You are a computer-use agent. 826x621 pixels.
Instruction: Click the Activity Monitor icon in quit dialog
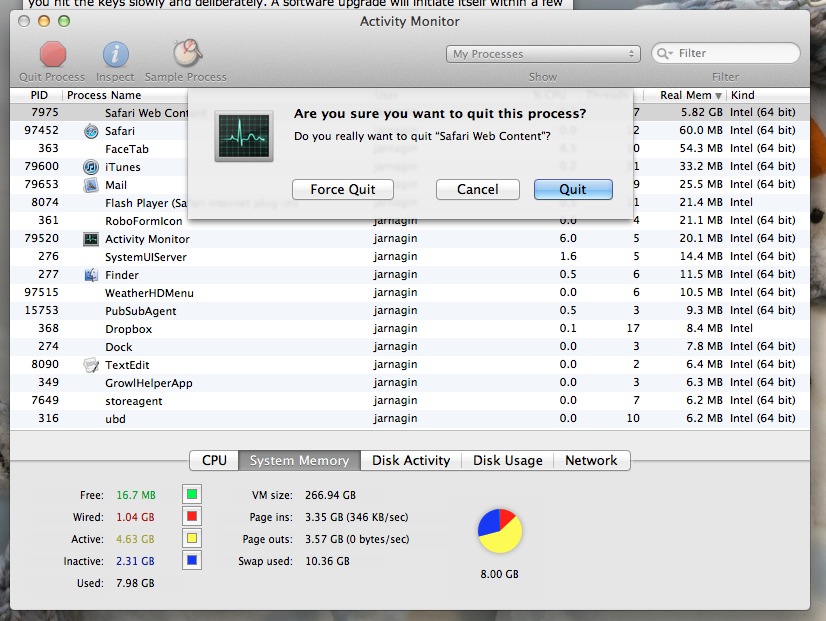[244, 136]
